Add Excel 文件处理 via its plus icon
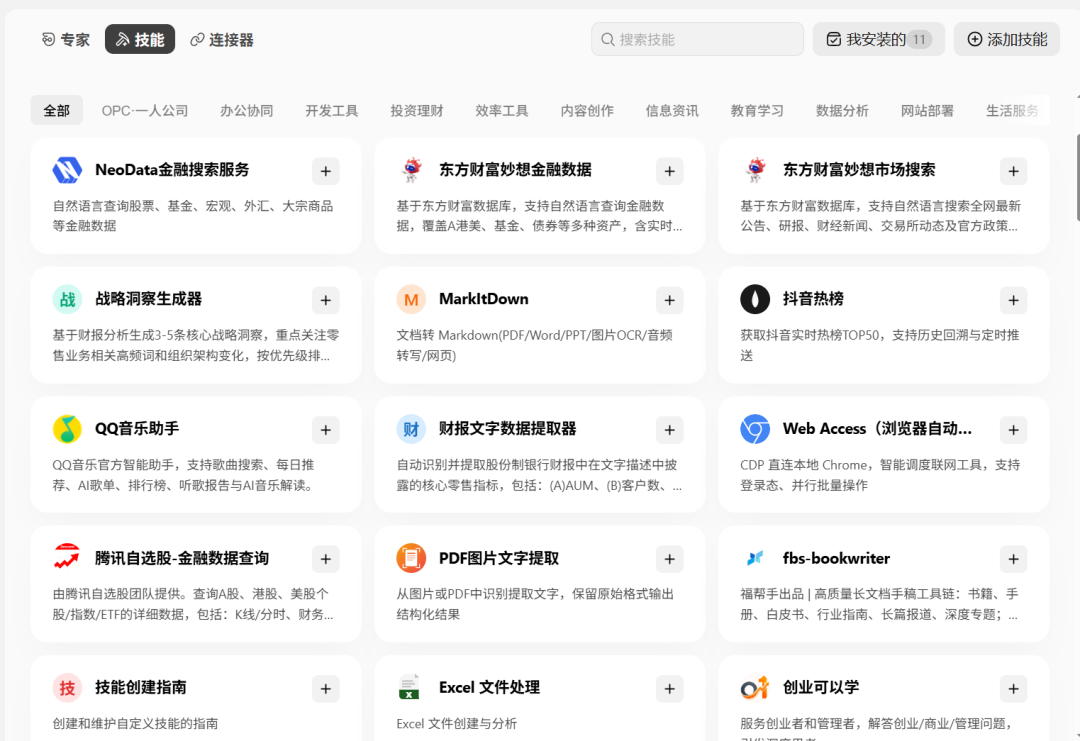Image resolution: width=1080 pixels, height=741 pixels. [x=669, y=689]
